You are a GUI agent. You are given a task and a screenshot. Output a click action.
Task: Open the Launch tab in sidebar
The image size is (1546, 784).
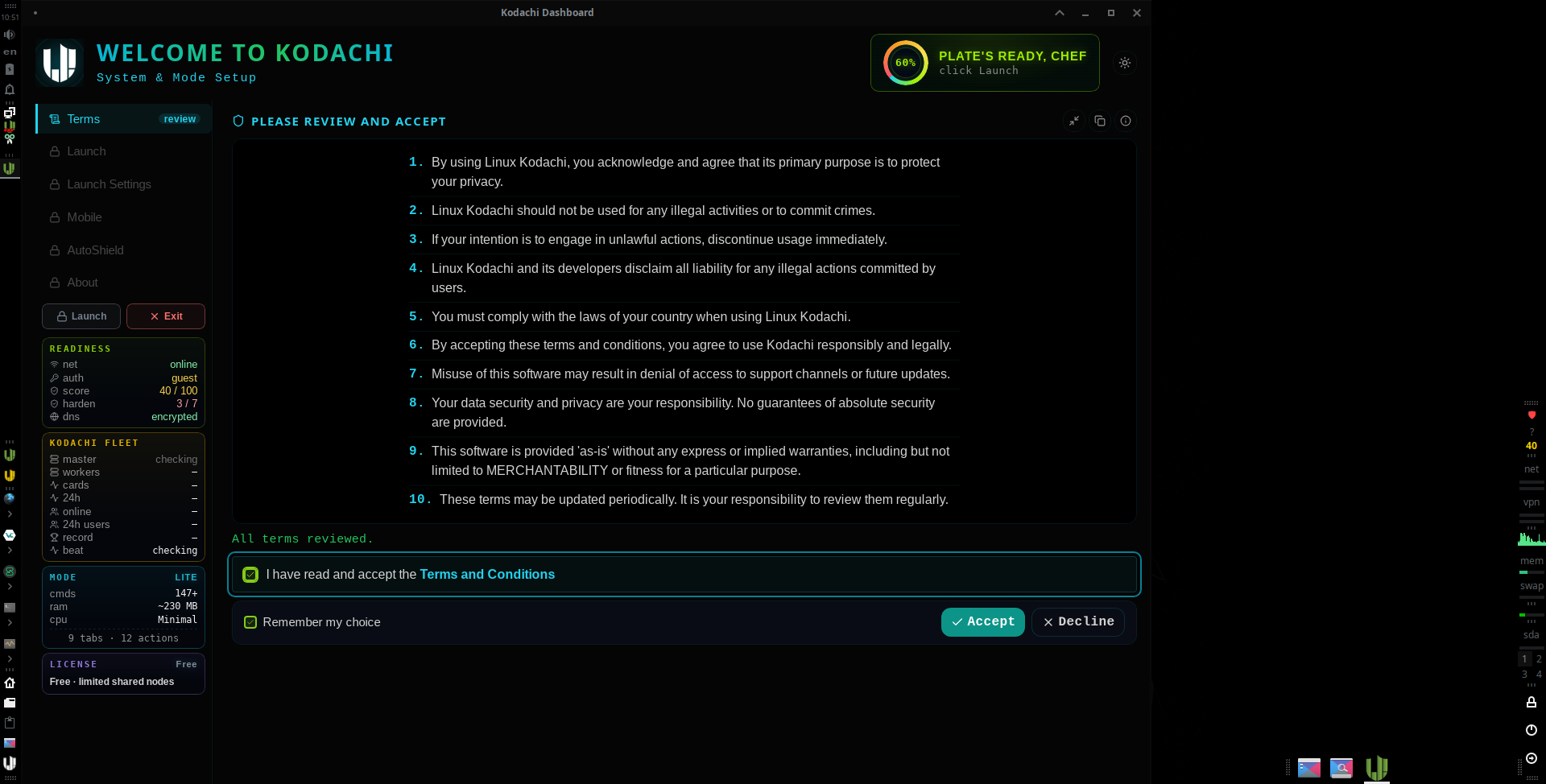[x=124, y=151]
